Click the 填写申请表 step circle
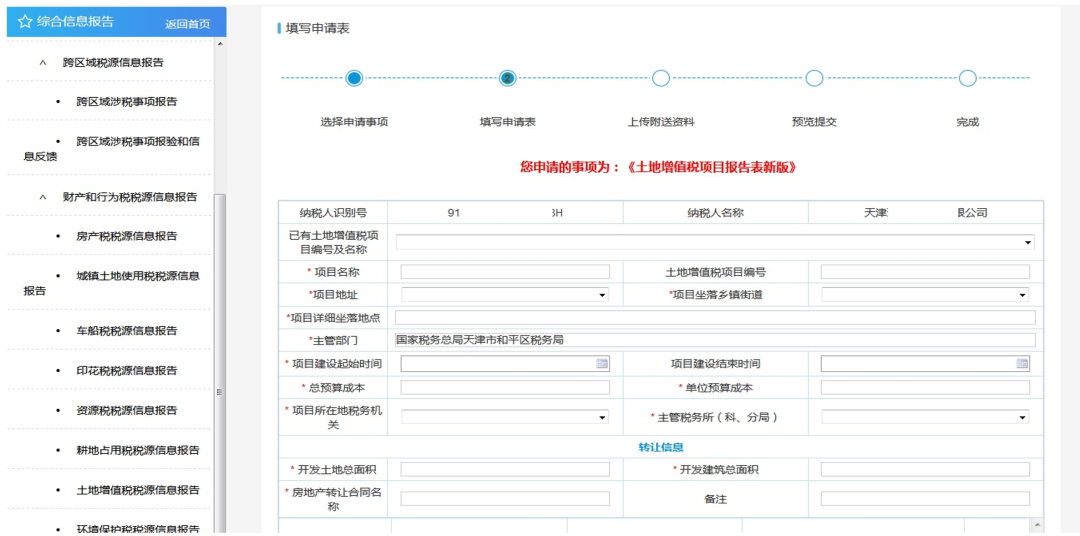This screenshot has height=536, width=1080. coord(508,79)
